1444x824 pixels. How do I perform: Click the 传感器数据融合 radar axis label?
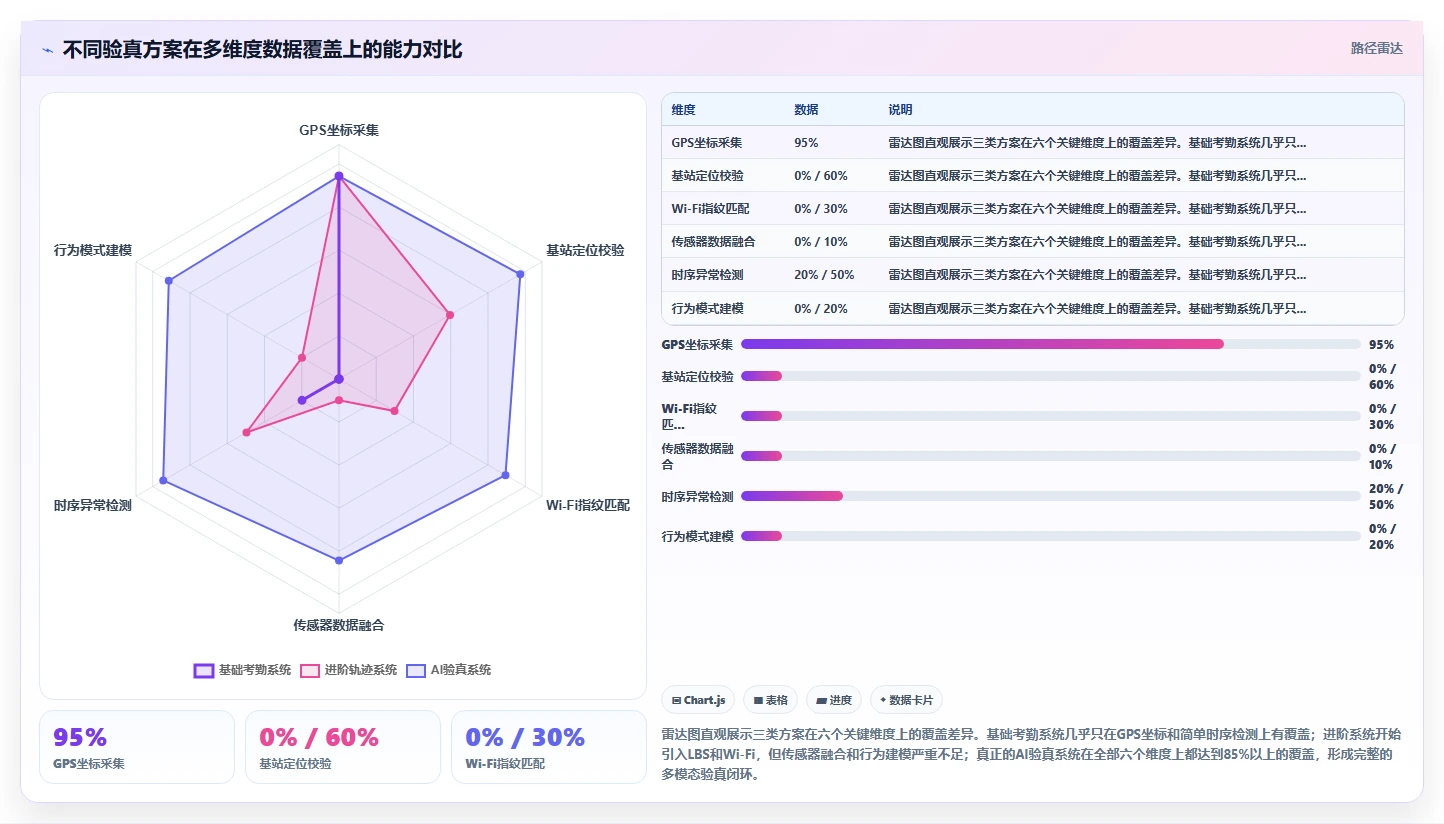click(x=339, y=625)
